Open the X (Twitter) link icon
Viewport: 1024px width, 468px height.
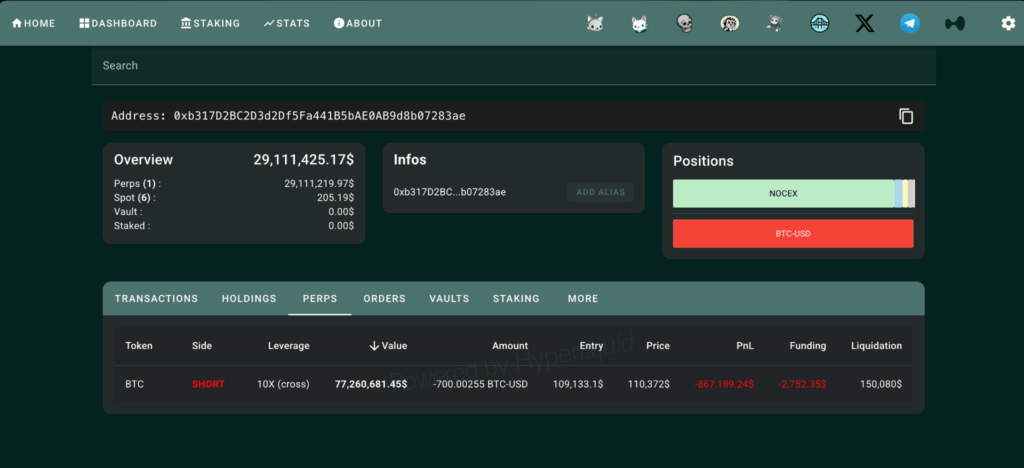coord(864,23)
